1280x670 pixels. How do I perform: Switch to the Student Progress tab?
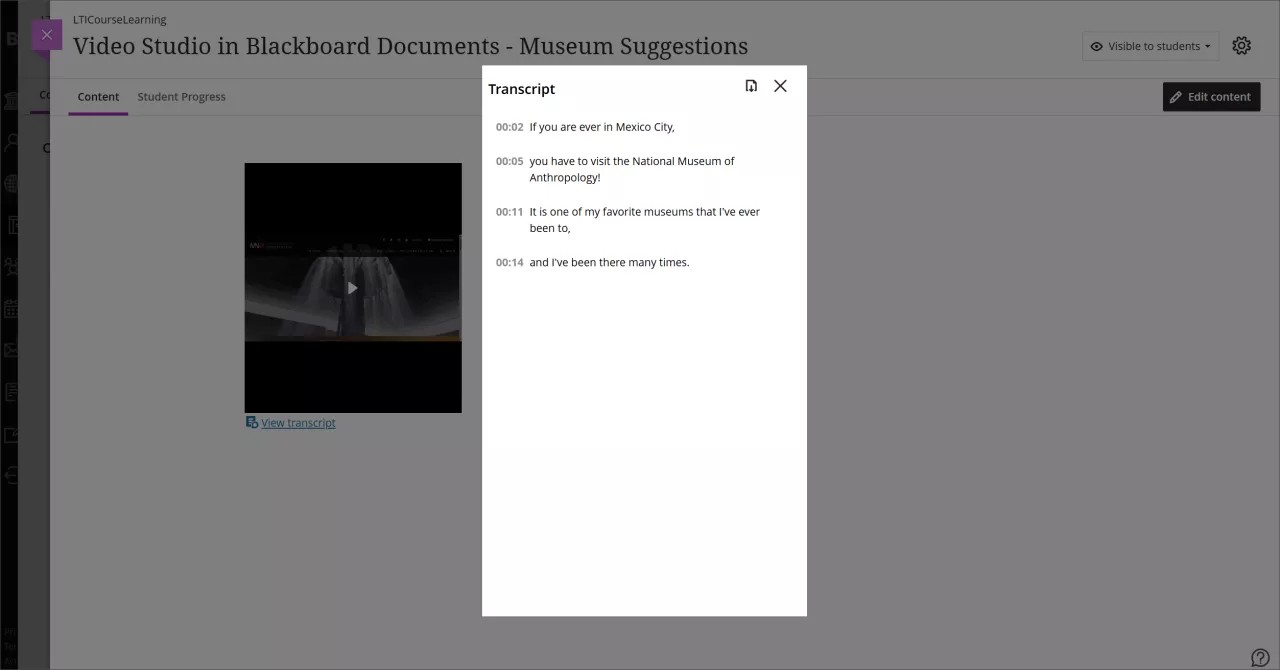[x=181, y=96]
